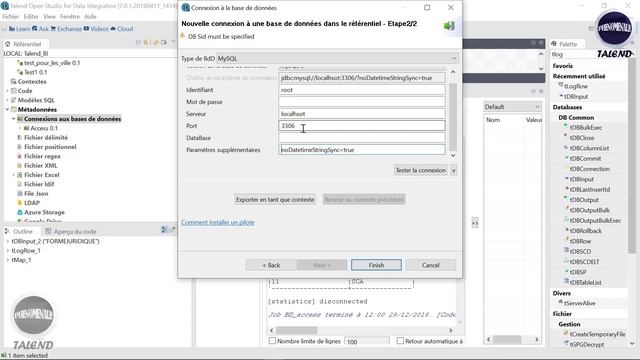Click the Identifiant field containing root

tap(362, 90)
